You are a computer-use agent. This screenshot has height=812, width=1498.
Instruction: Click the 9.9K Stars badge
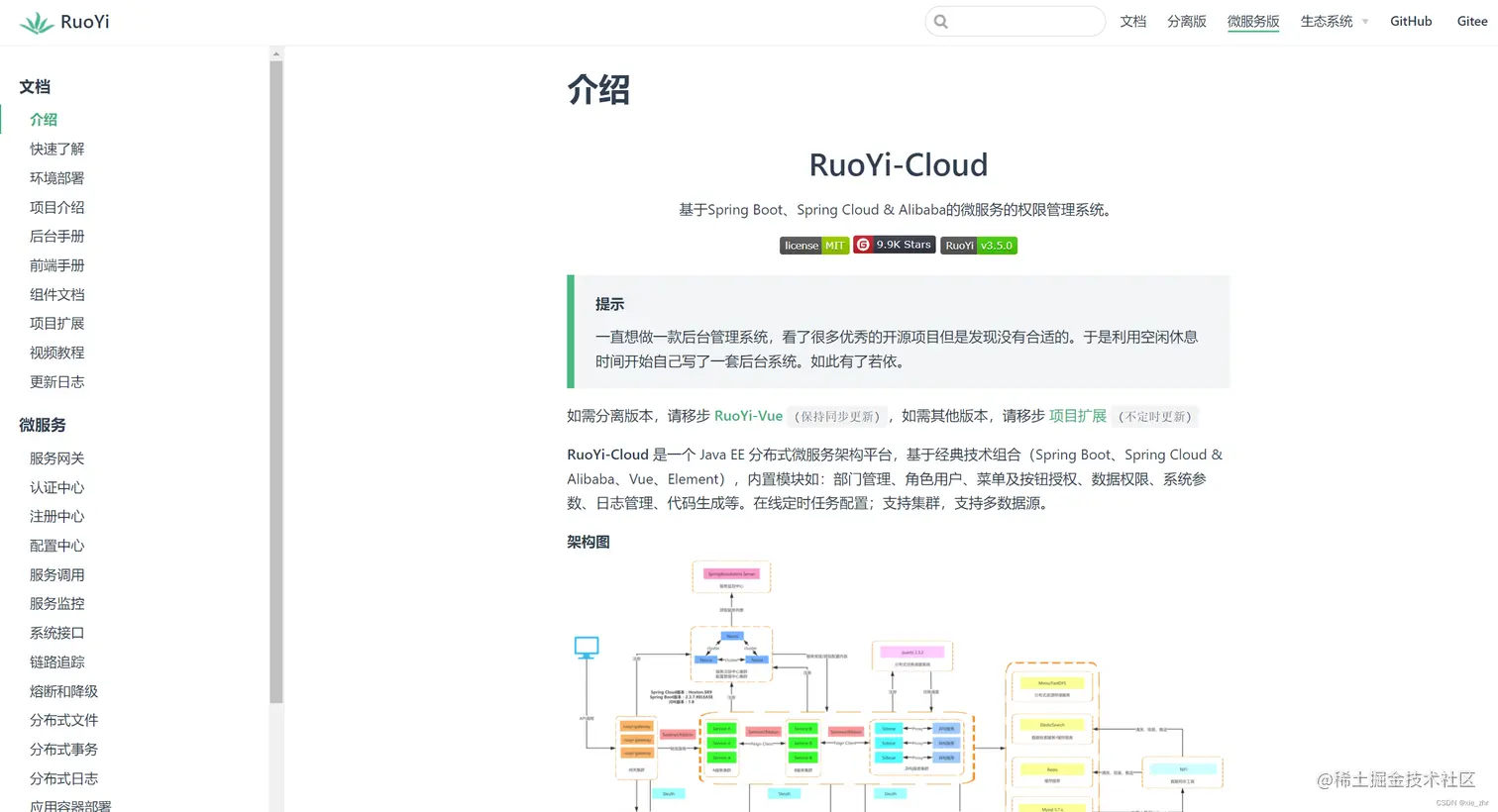(x=894, y=245)
